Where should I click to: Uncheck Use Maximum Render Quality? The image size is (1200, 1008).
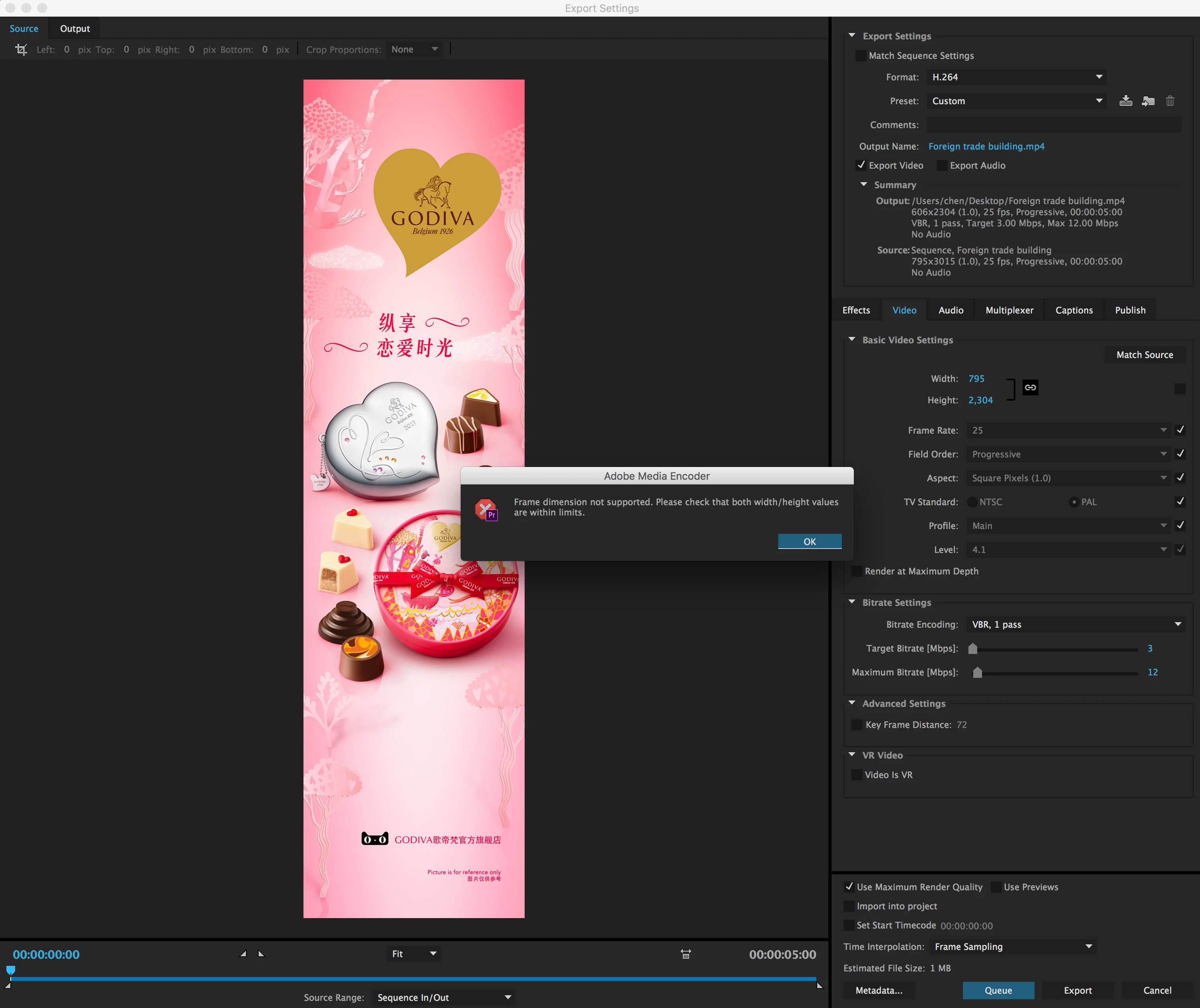click(849, 887)
